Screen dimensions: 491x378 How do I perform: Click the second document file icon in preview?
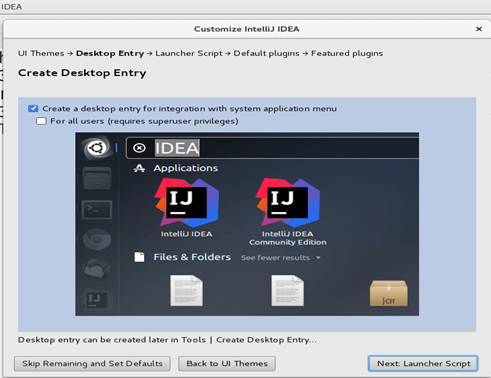click(287, 290)
